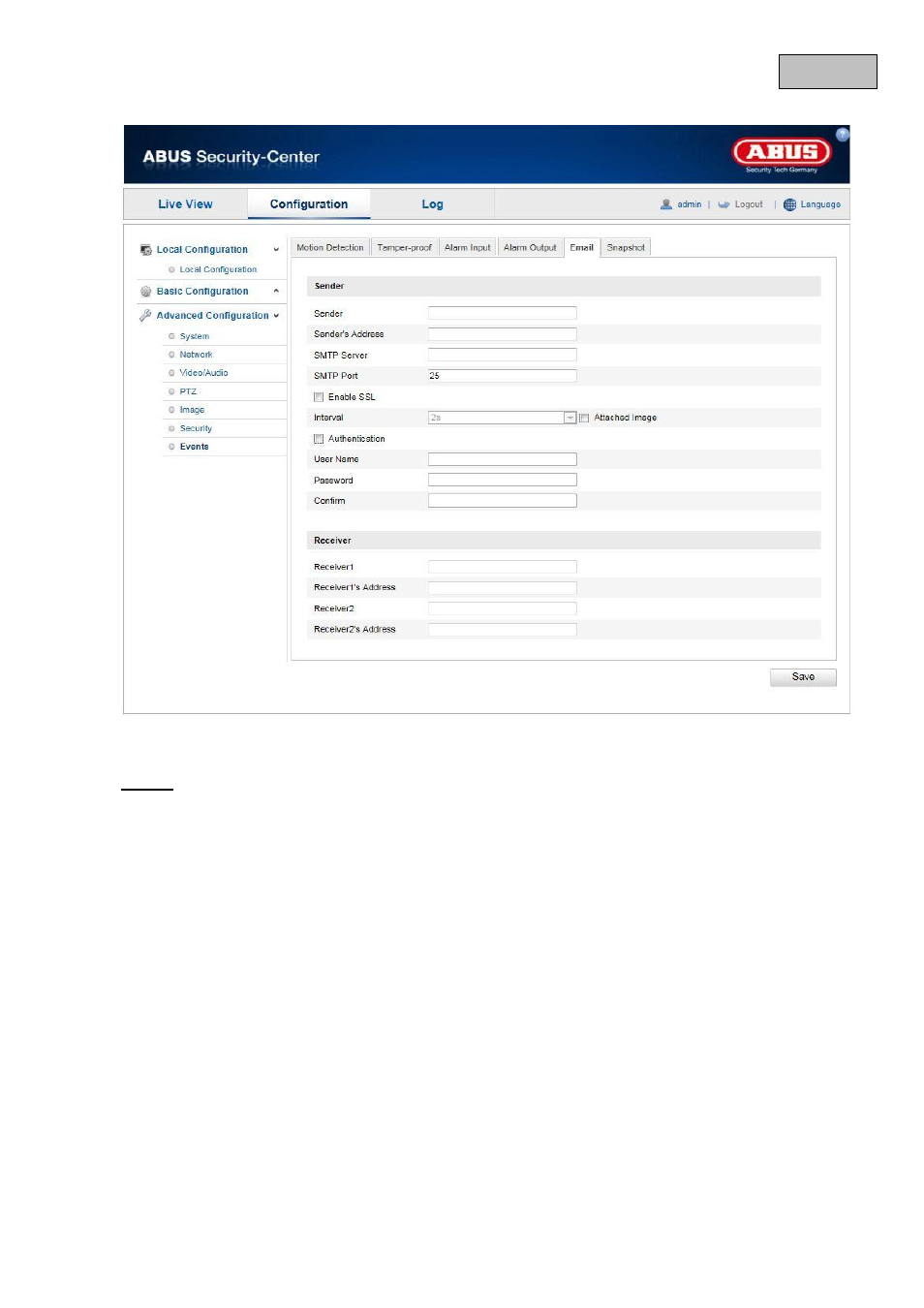Viewport: 924px width, 1308px height.
Task: Click the bullet icon beside Events
Action: [171, 447]
